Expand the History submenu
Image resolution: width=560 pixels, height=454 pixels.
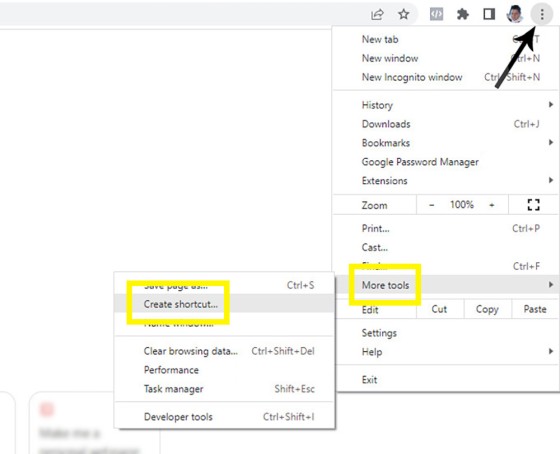click(x=445, y=105)
